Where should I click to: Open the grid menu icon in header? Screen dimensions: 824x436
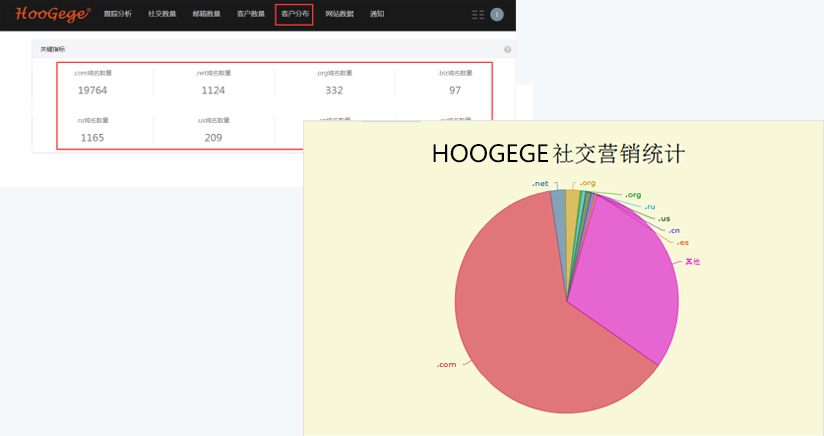coord(478,15)
